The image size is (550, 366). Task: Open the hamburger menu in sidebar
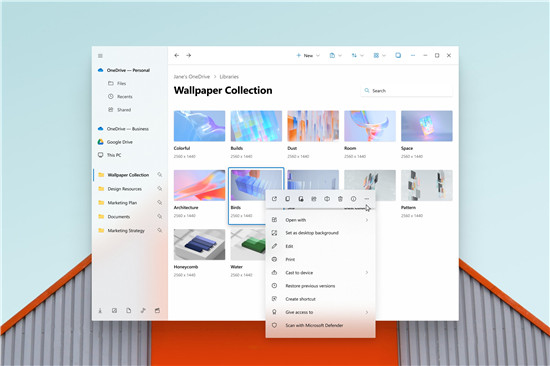100,56
